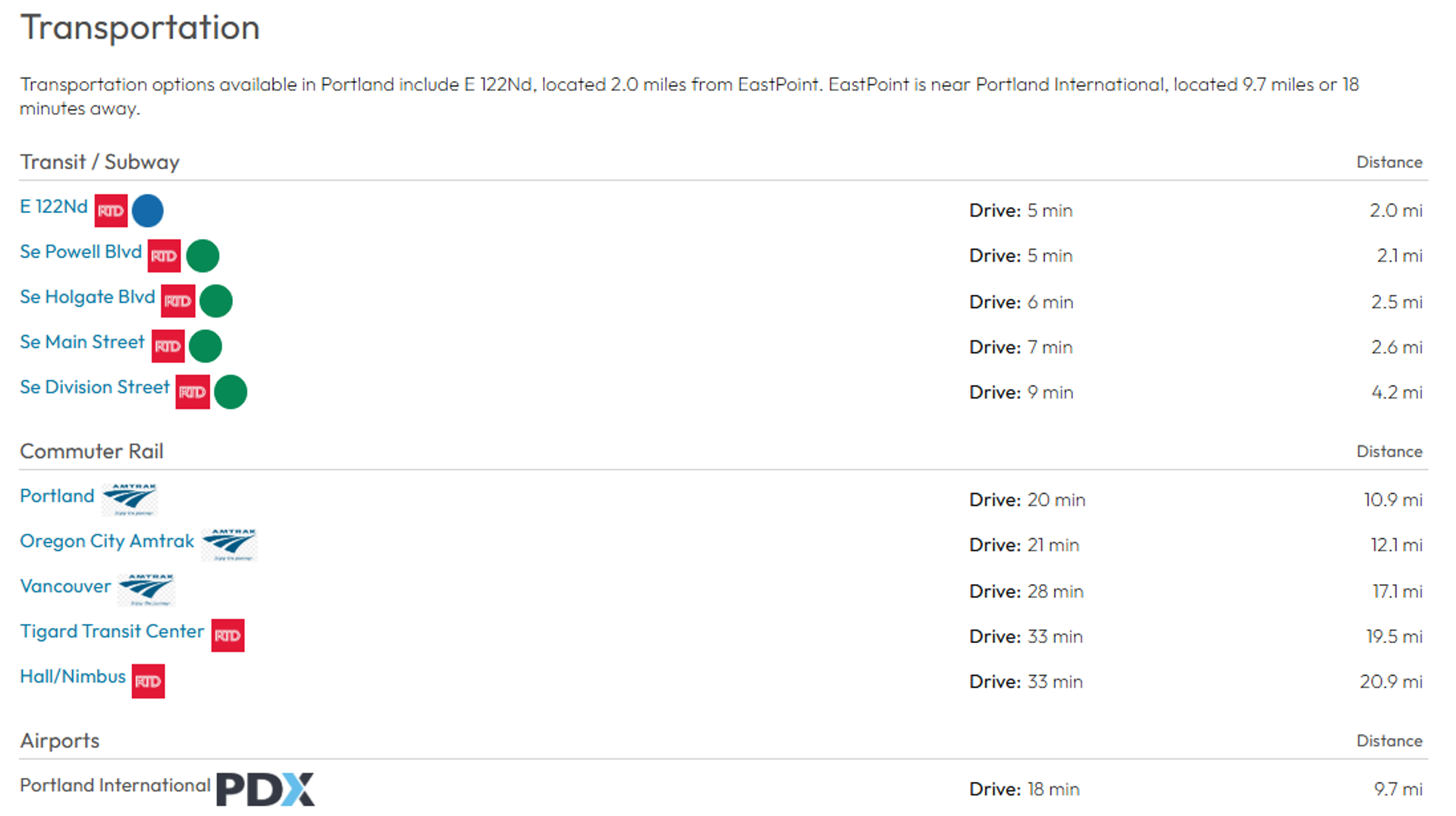
Task: Follow the Se Division Street link
Action: (x=95, y=387)
